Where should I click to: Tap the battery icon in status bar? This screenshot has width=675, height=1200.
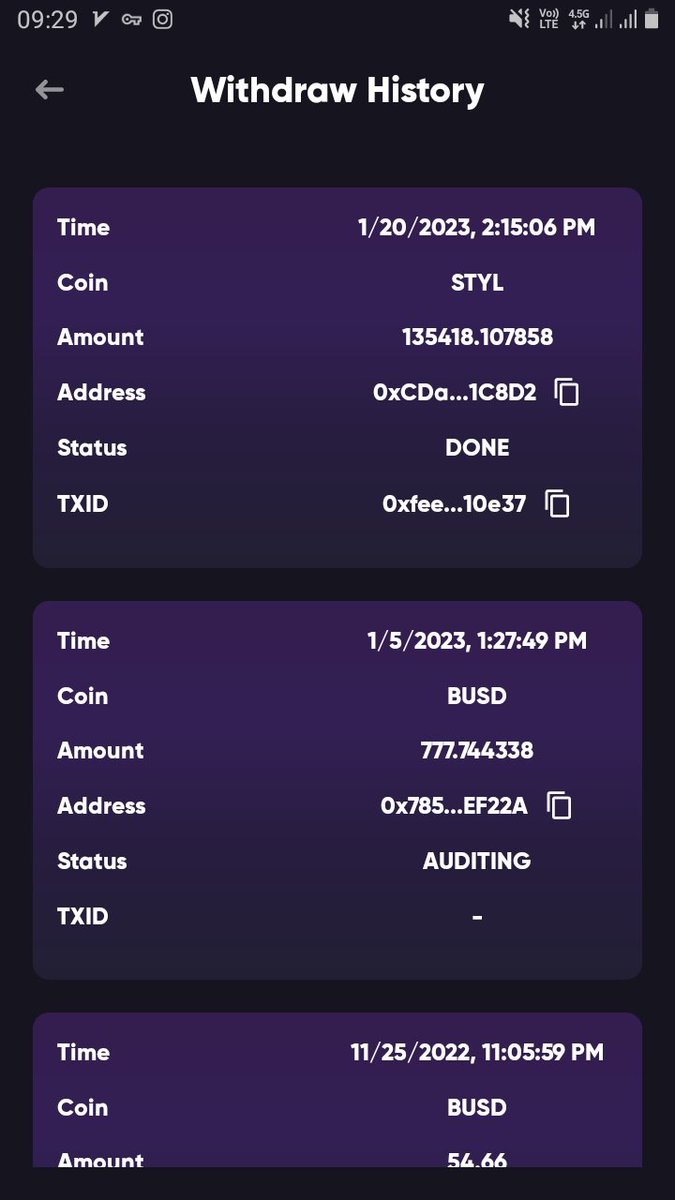click(x=652, y=18)
